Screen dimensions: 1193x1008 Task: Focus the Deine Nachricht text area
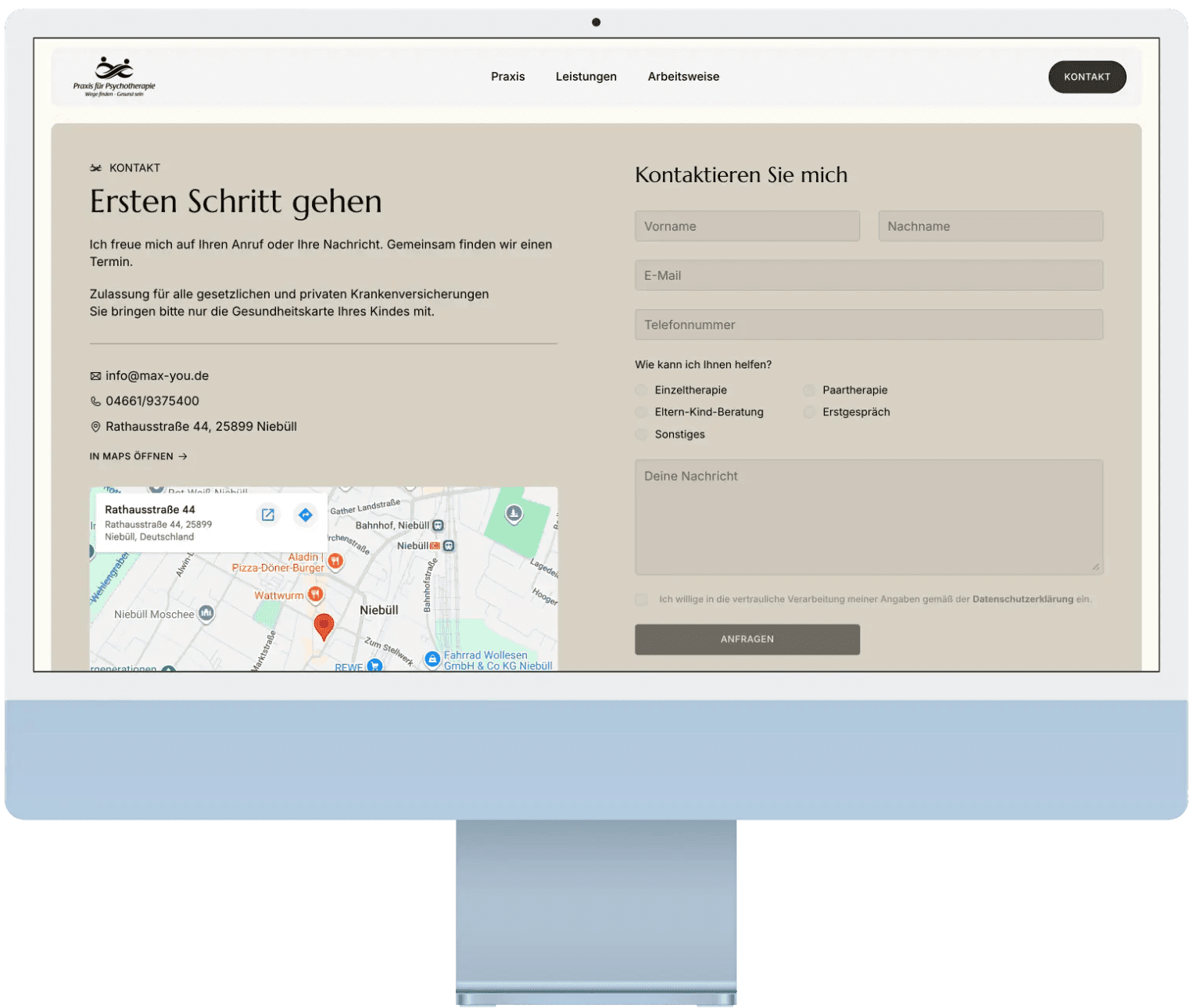click(x=869, y=517)
